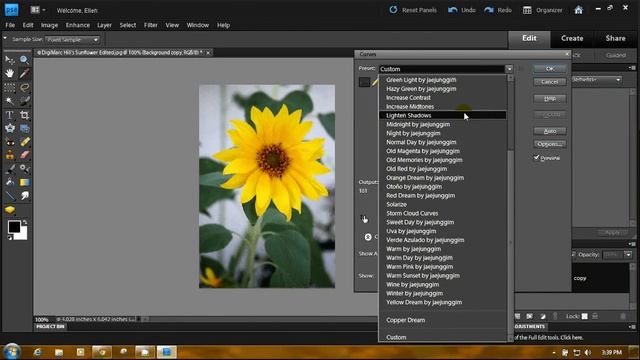The width and height of the screenshot is (640, 360).
Task: Switch to the Create tab
Action: (572, 38)
